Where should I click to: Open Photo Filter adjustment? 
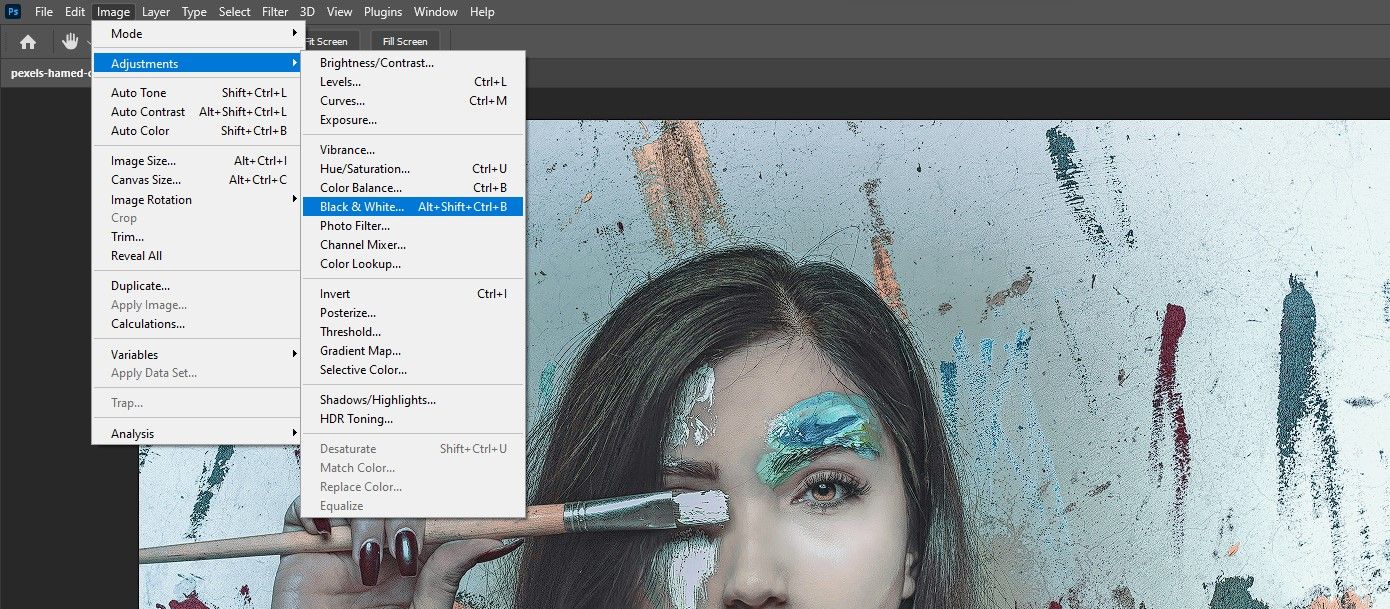click(413, 226)
